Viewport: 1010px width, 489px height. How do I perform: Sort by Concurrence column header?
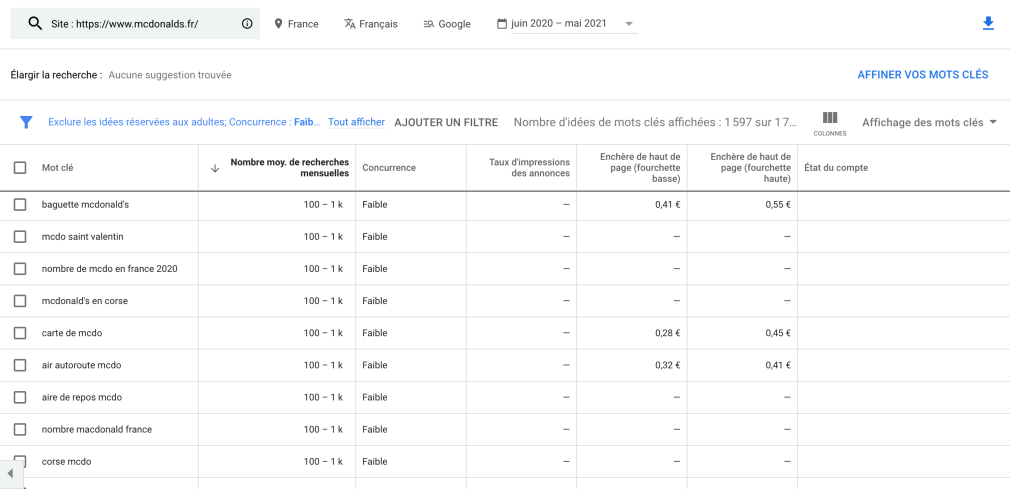(x=389, y=168)
